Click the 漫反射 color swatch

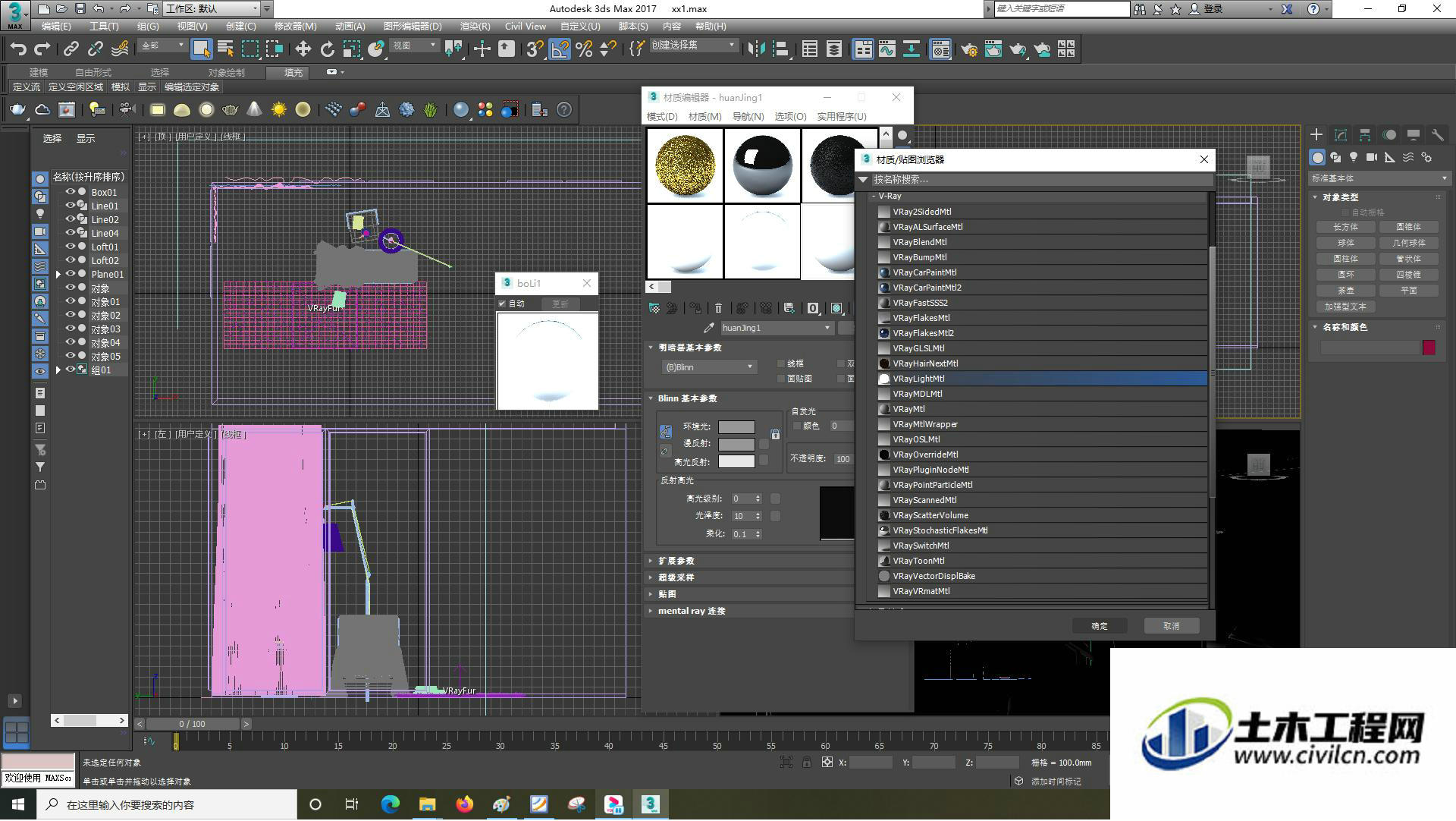click(736, 444)
